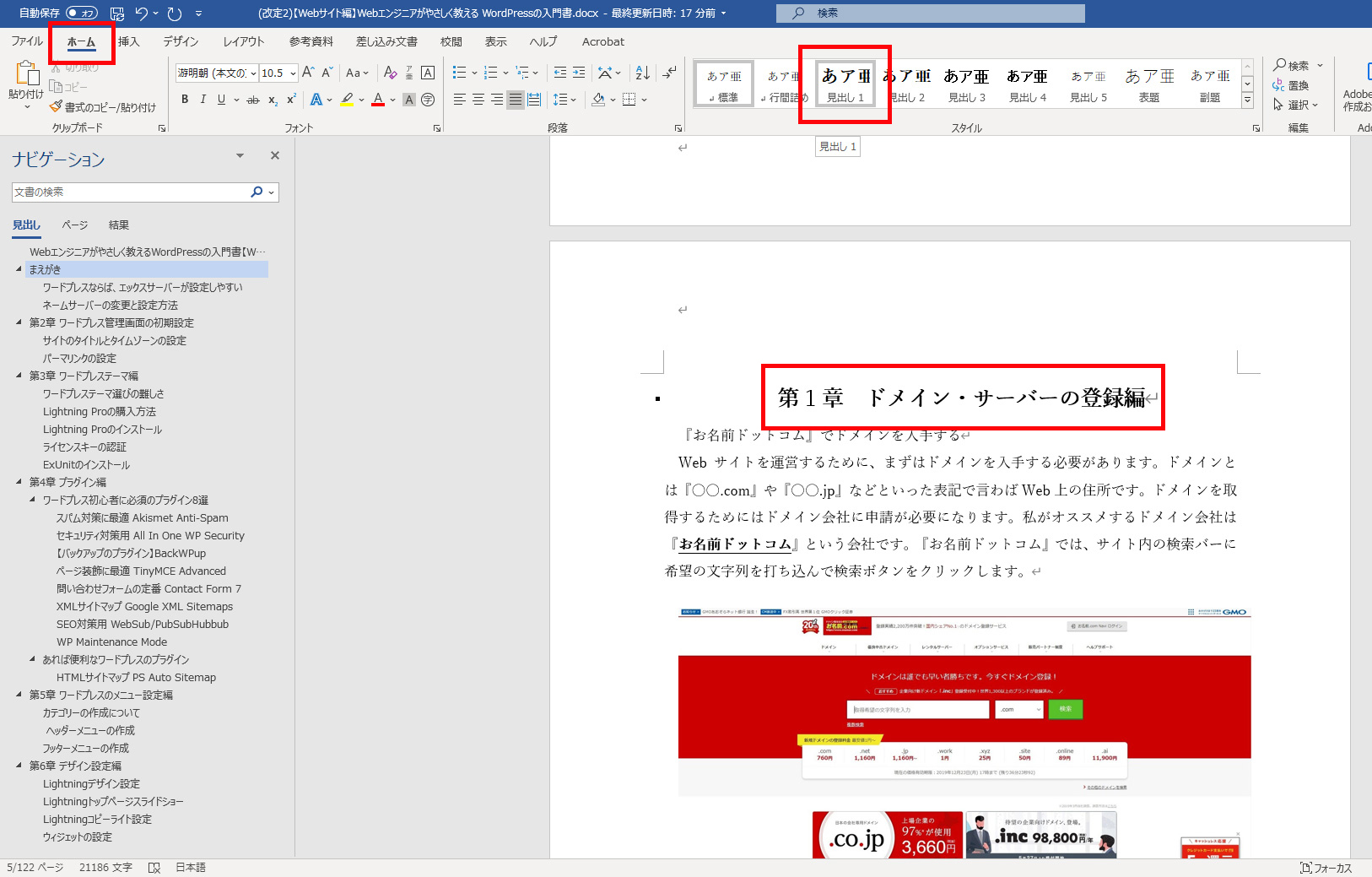
Task: Open Paste options dropdown arrow
Action: point(26,107)
